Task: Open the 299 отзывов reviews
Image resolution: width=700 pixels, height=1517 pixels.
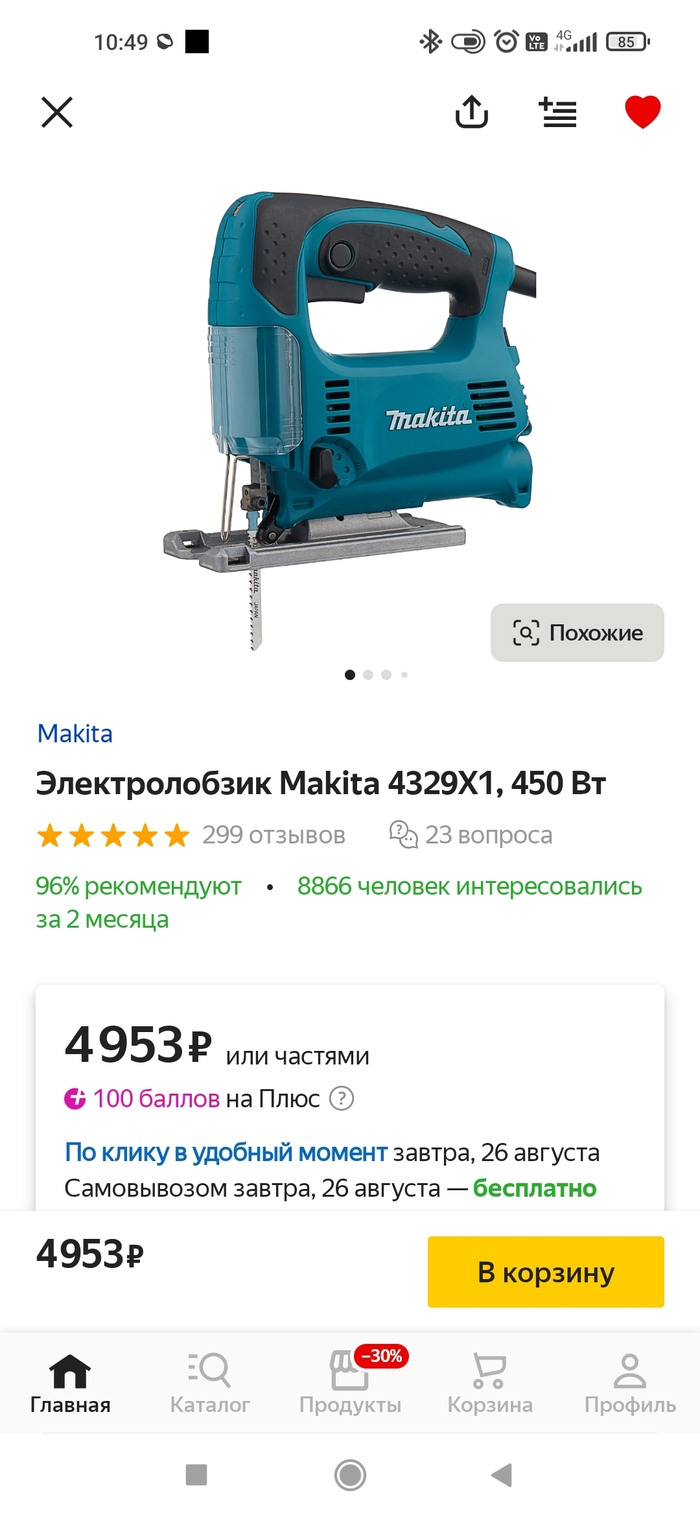Action: [273, 835]
